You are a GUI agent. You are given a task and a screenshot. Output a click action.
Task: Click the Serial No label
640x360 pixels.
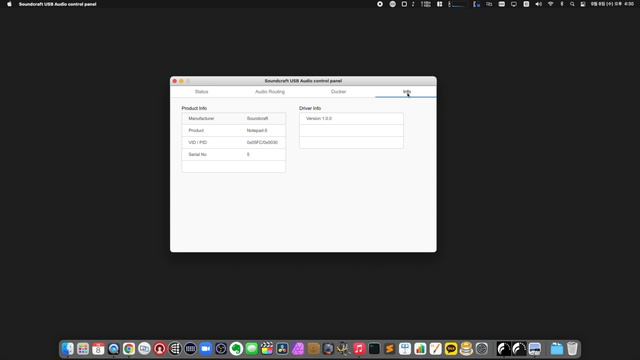198,155
